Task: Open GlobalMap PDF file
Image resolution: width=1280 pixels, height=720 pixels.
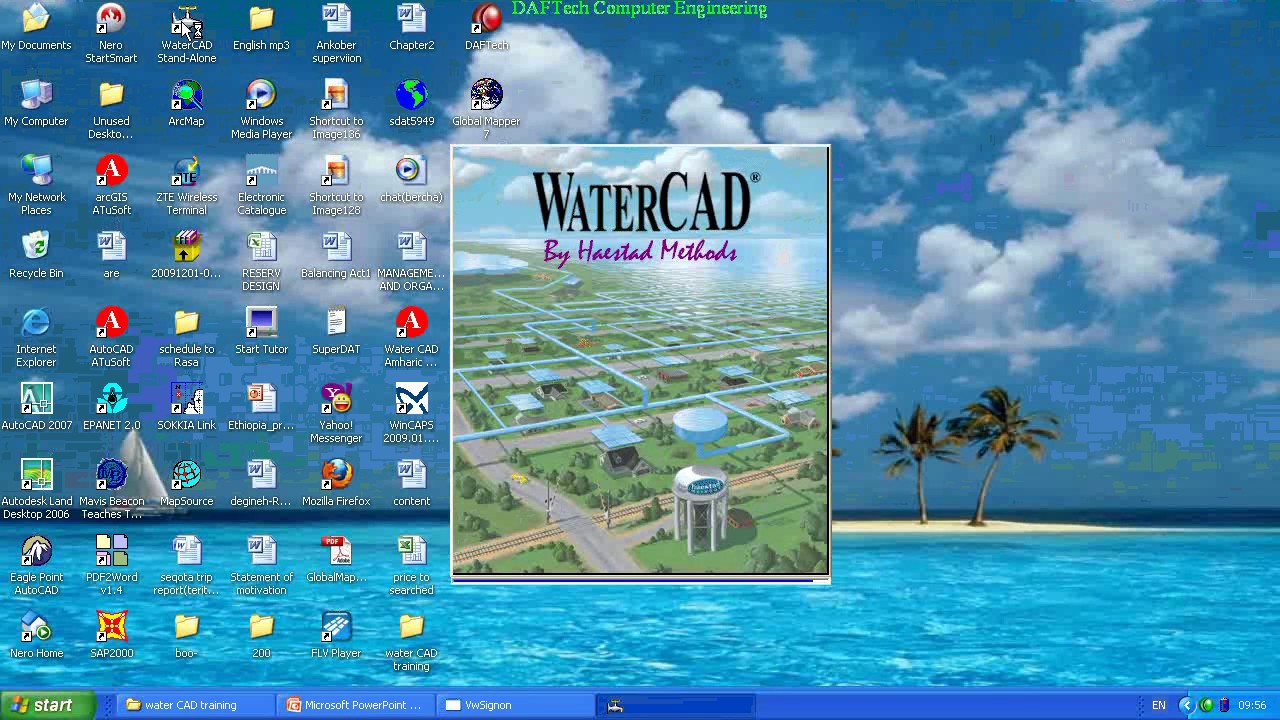Action: [x=336, y=551]
